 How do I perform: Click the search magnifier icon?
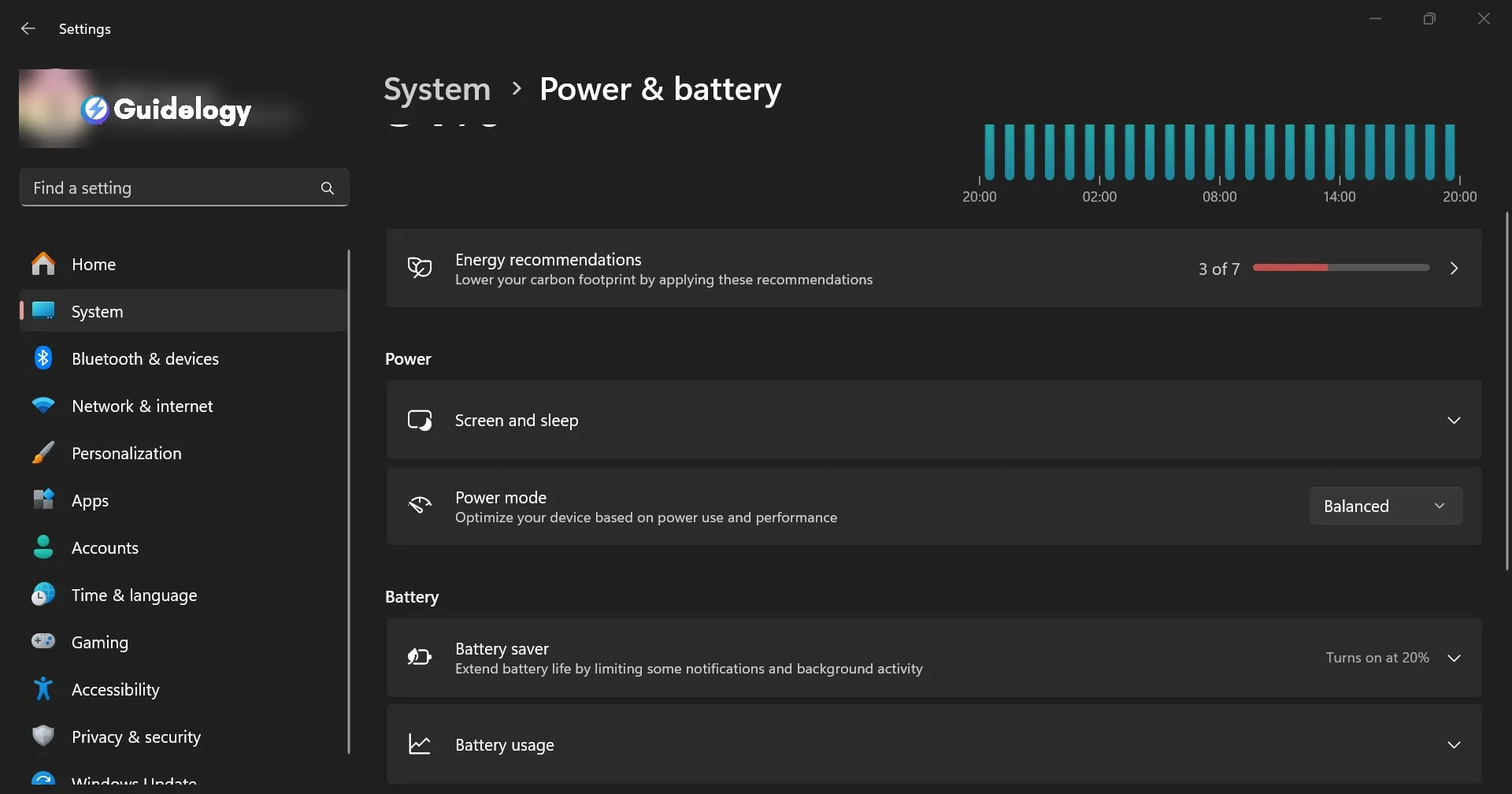(328, 188)
